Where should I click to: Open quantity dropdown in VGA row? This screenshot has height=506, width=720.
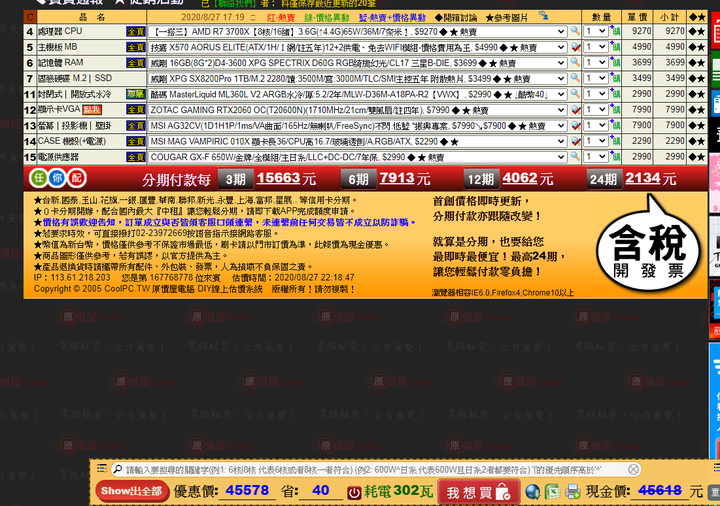tap(596, 110)
